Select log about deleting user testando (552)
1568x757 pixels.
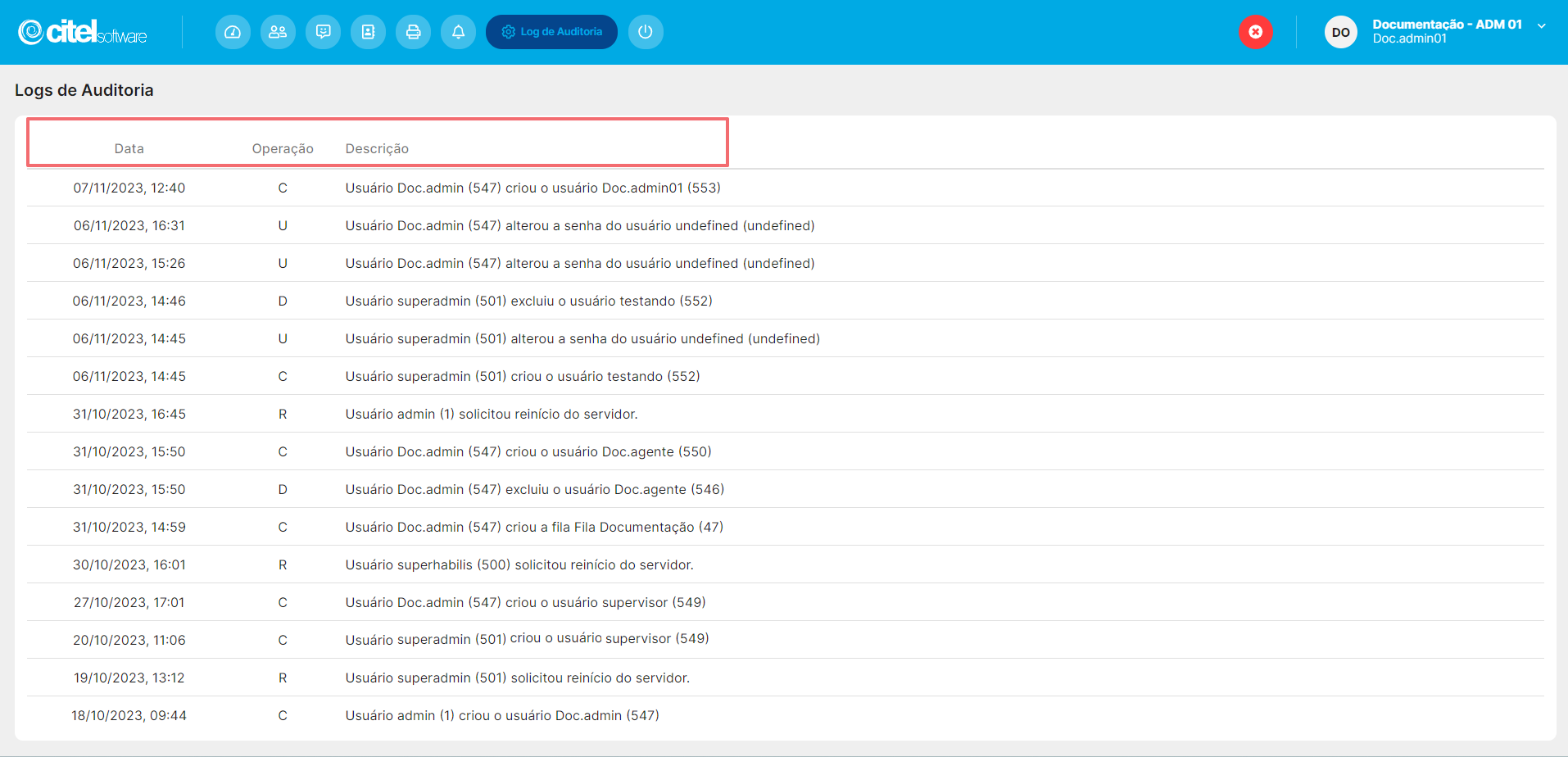click(x=529, y=301)
